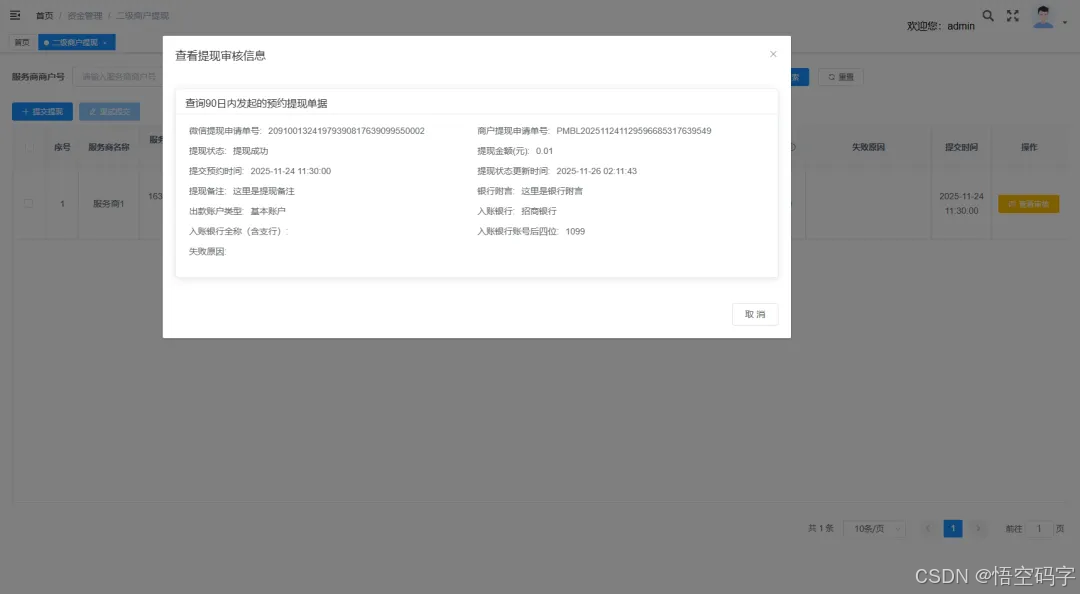This screenshot has height=594, width=1080.
Task: Click the admin avatar picture
Action: point(1043,17)
